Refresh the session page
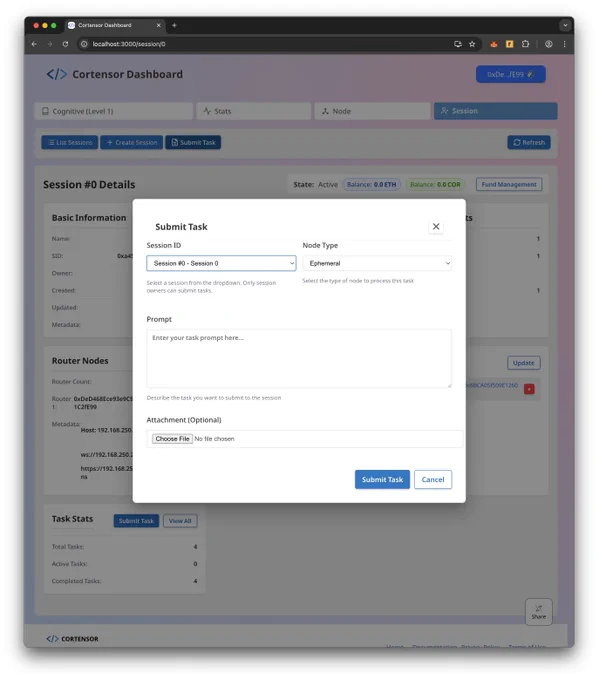This screenshot has width=599, height=680. [x=529, y=142]
